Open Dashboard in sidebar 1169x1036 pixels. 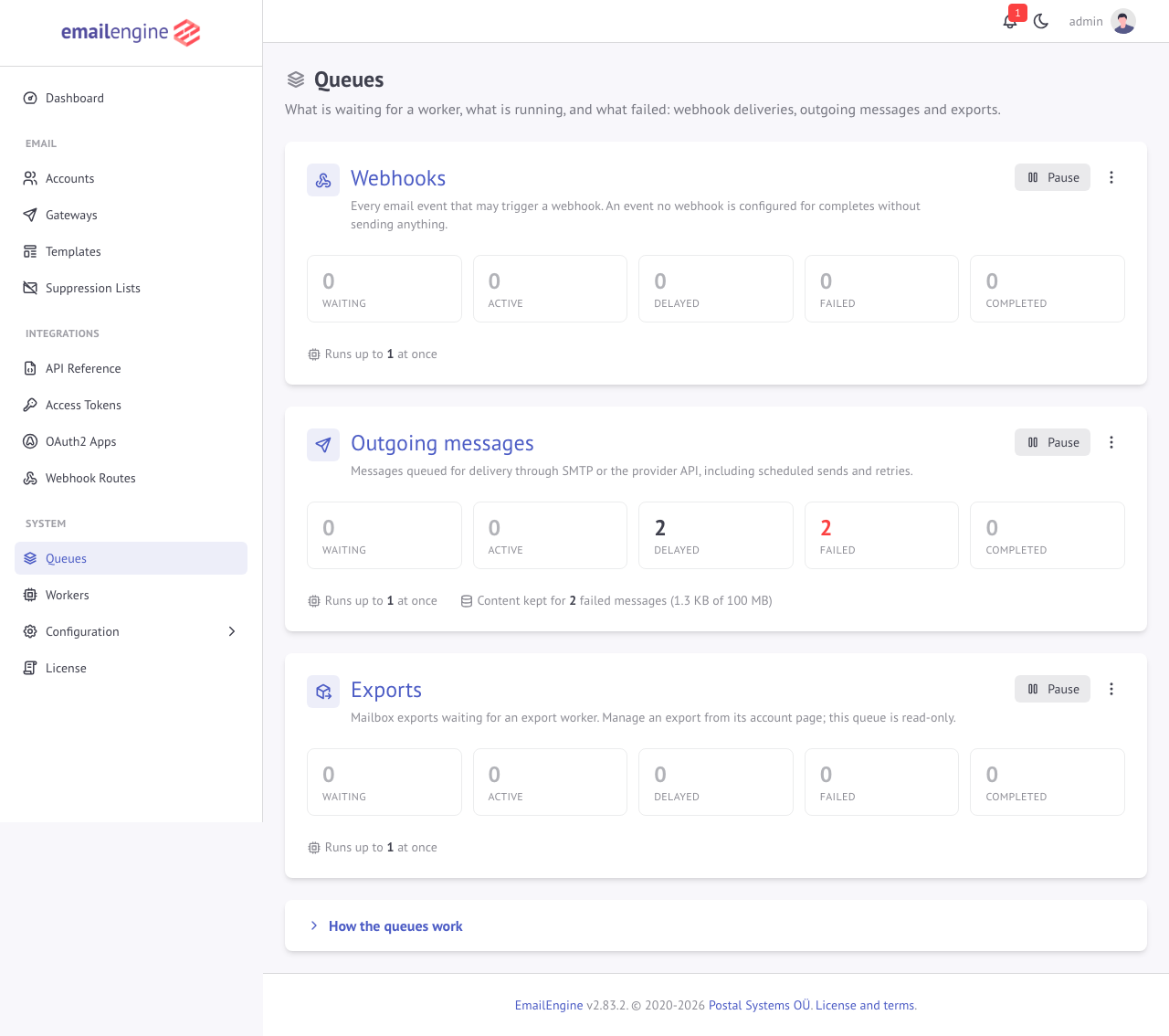(131, 98)
